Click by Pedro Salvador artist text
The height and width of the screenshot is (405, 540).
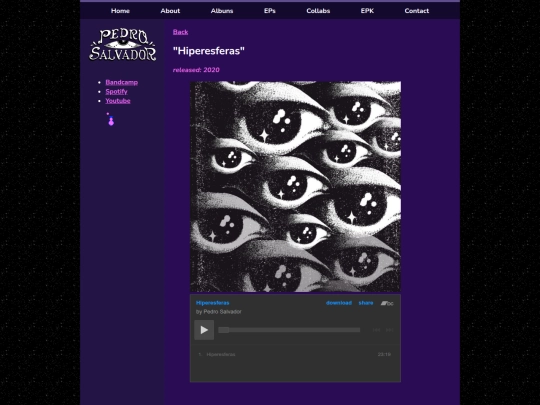click(x=219, y=312)
